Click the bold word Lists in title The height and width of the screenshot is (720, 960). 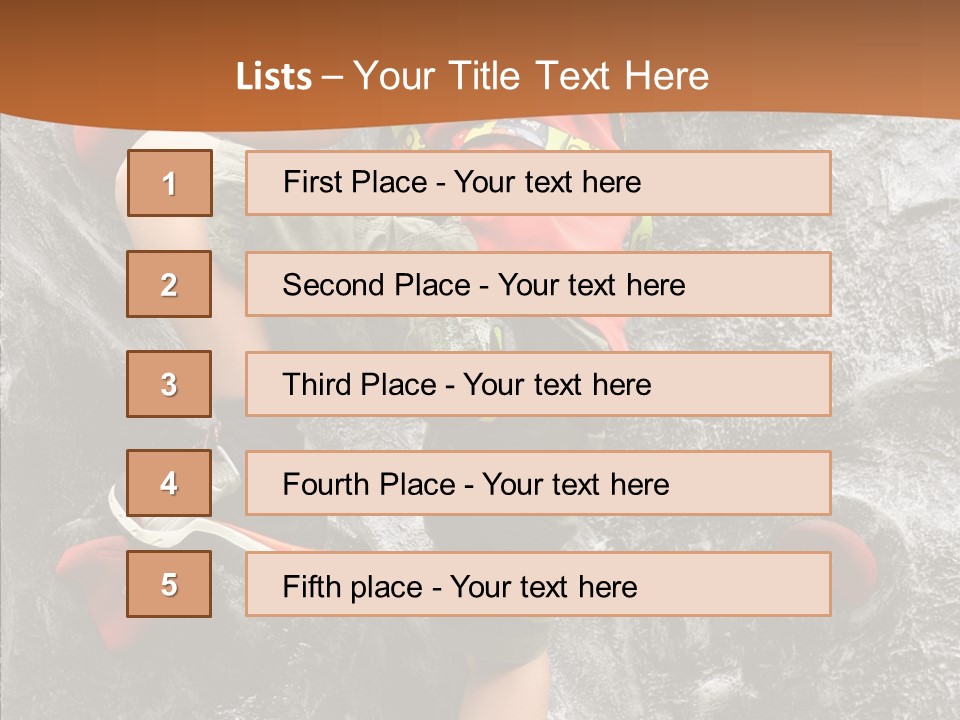pyautogui.click(x=274, y=77)
